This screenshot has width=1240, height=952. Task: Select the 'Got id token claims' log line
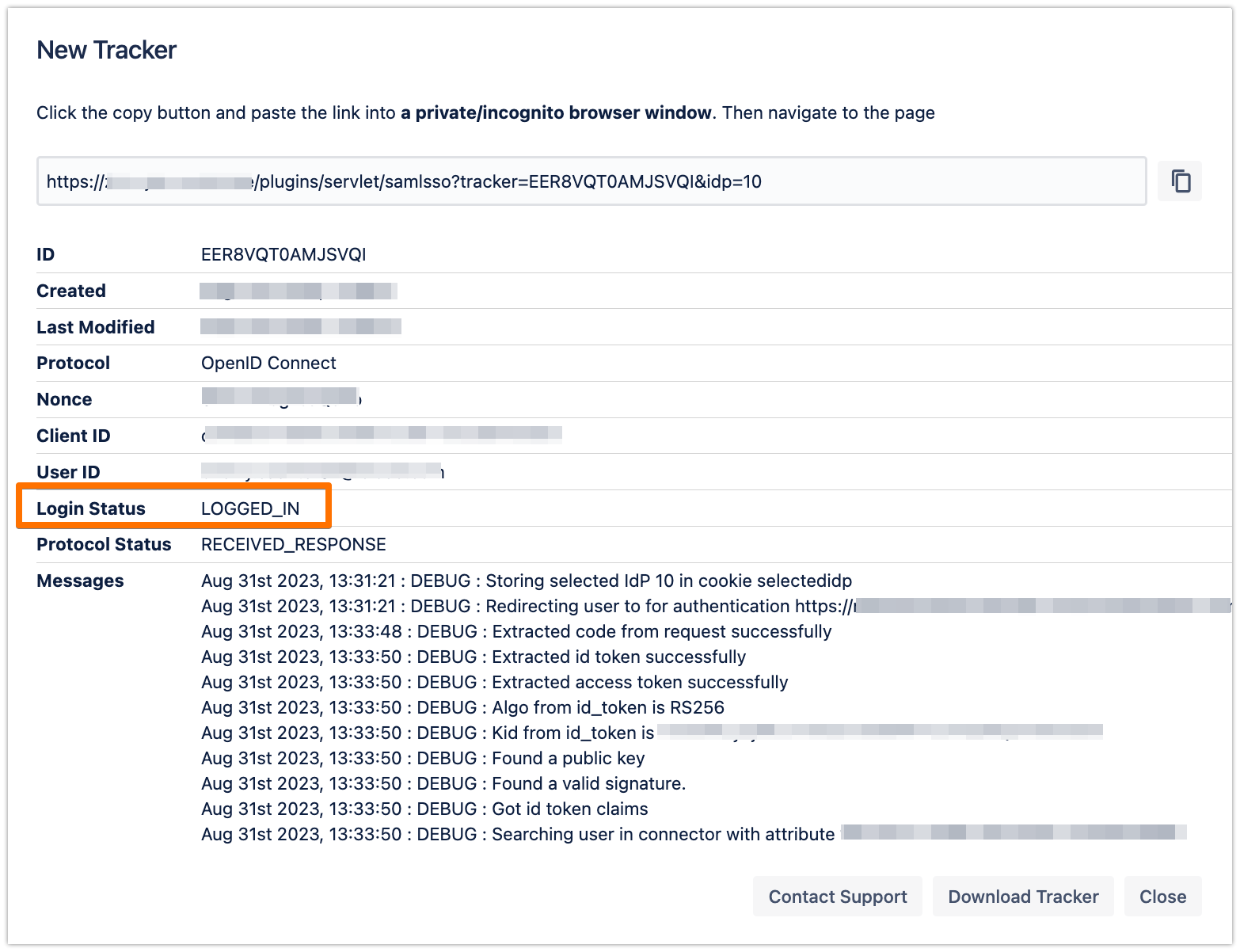coord(424,809)
